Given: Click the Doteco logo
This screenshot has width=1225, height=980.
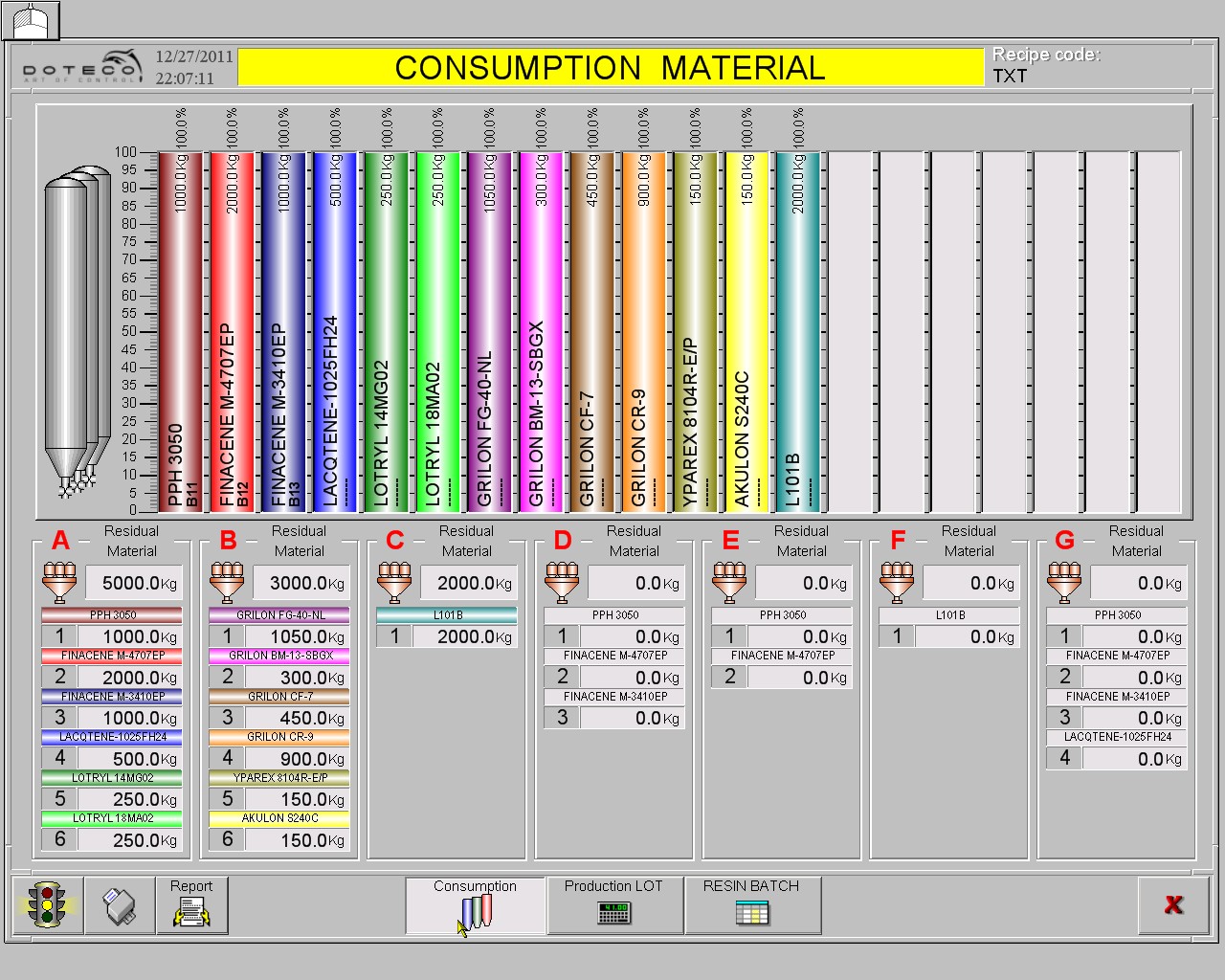Looking at the screenshot, I should [80, 67].
